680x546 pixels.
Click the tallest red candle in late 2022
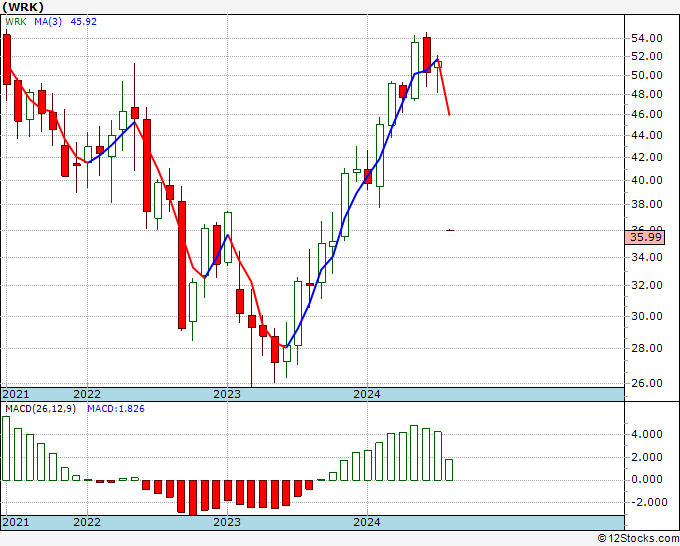click(x=182, y=265)
